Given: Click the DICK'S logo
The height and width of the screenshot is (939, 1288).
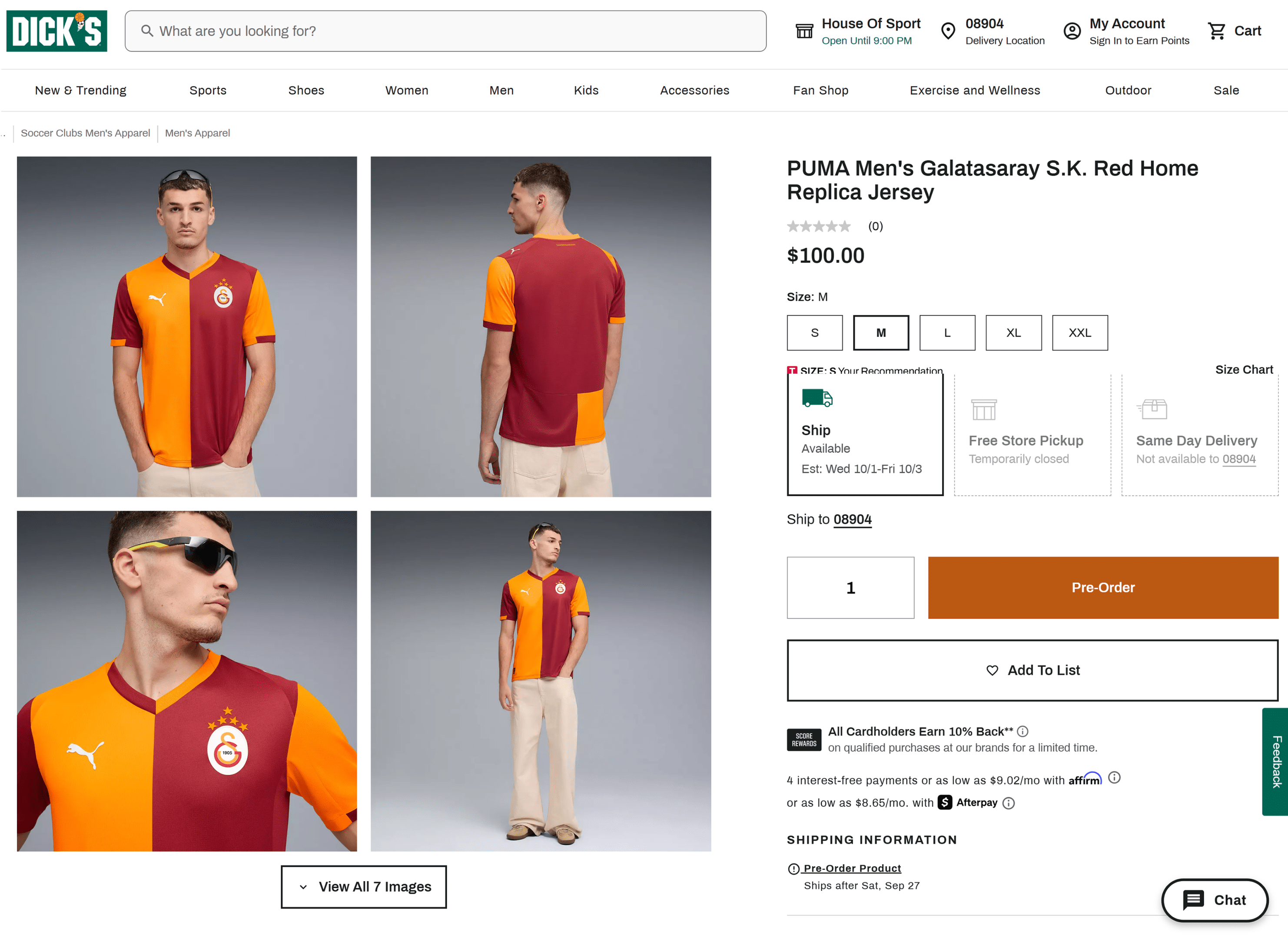Looking at the screenshot, I should click(57, 31).
